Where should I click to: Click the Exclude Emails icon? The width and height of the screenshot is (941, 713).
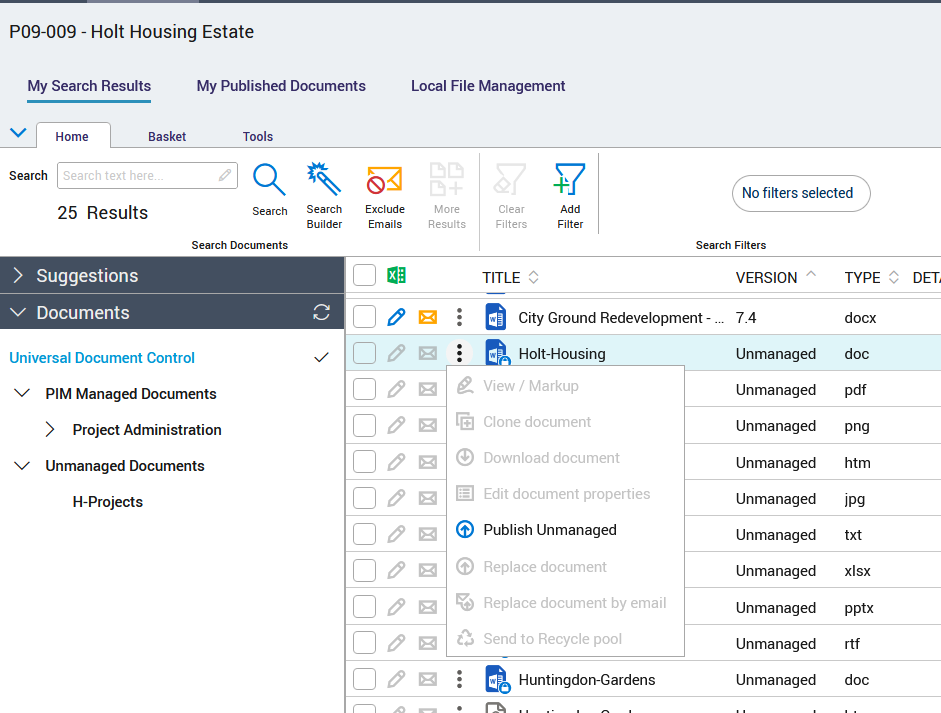point(385,179)
